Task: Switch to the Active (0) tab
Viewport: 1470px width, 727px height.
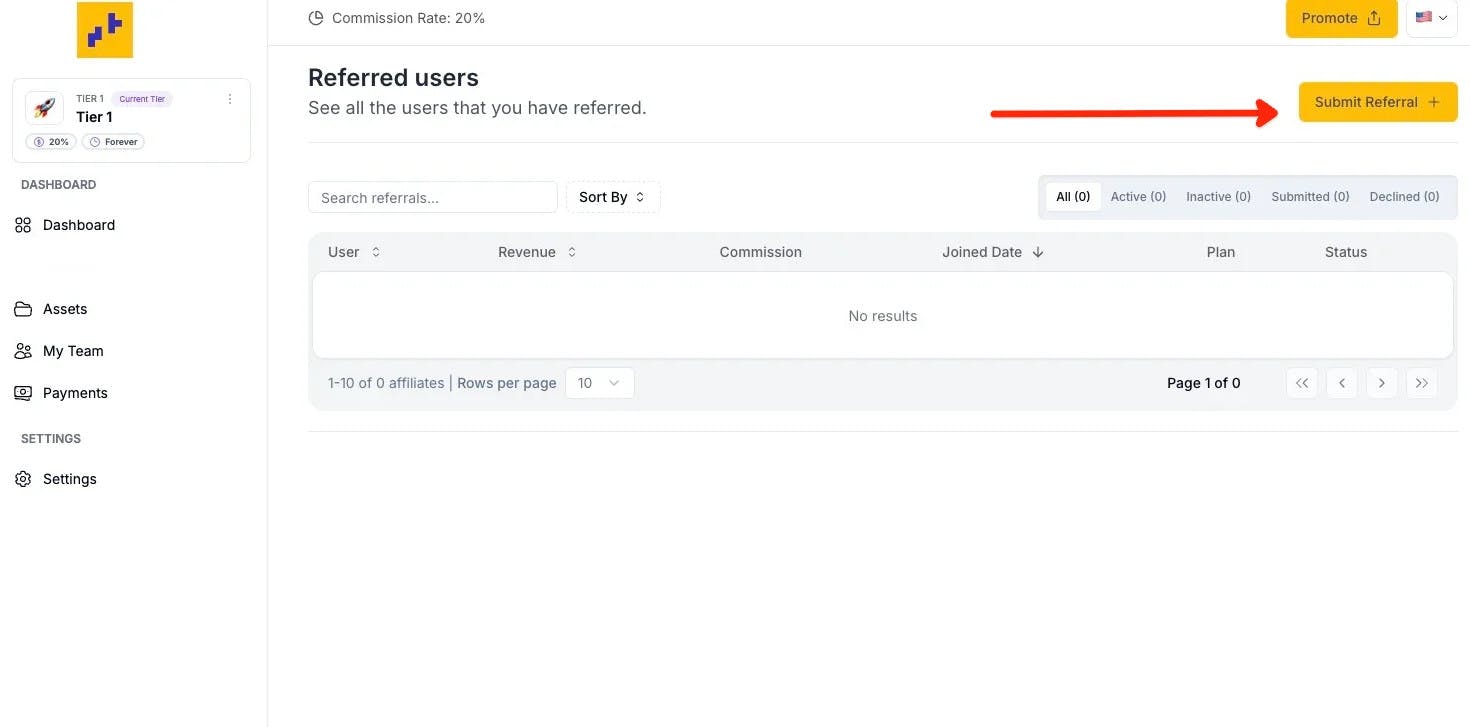Action: (1138, 197)
